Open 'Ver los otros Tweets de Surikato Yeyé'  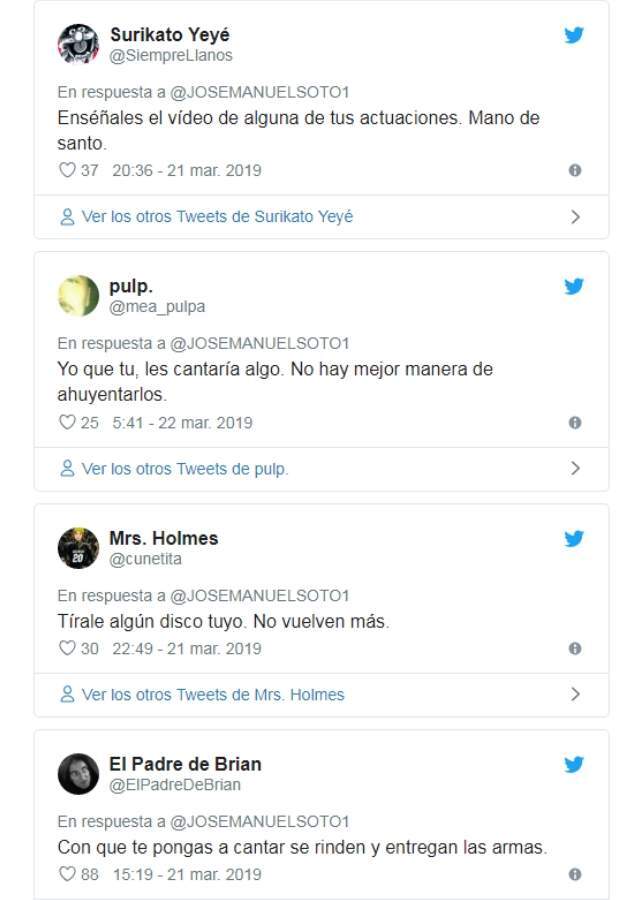tap(217, 217)
